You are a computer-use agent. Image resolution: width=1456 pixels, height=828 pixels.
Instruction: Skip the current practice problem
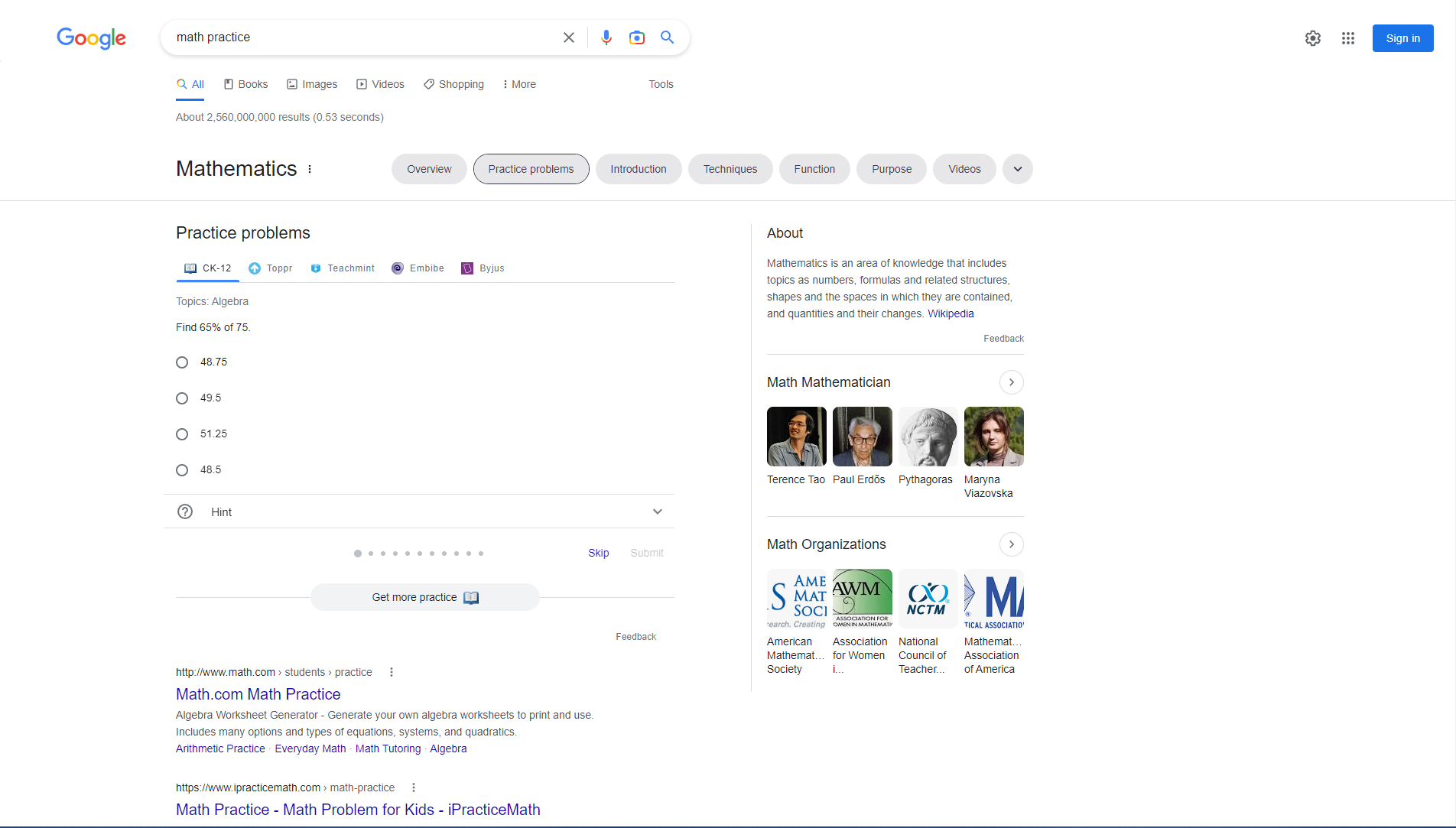[x=598, y=553]
